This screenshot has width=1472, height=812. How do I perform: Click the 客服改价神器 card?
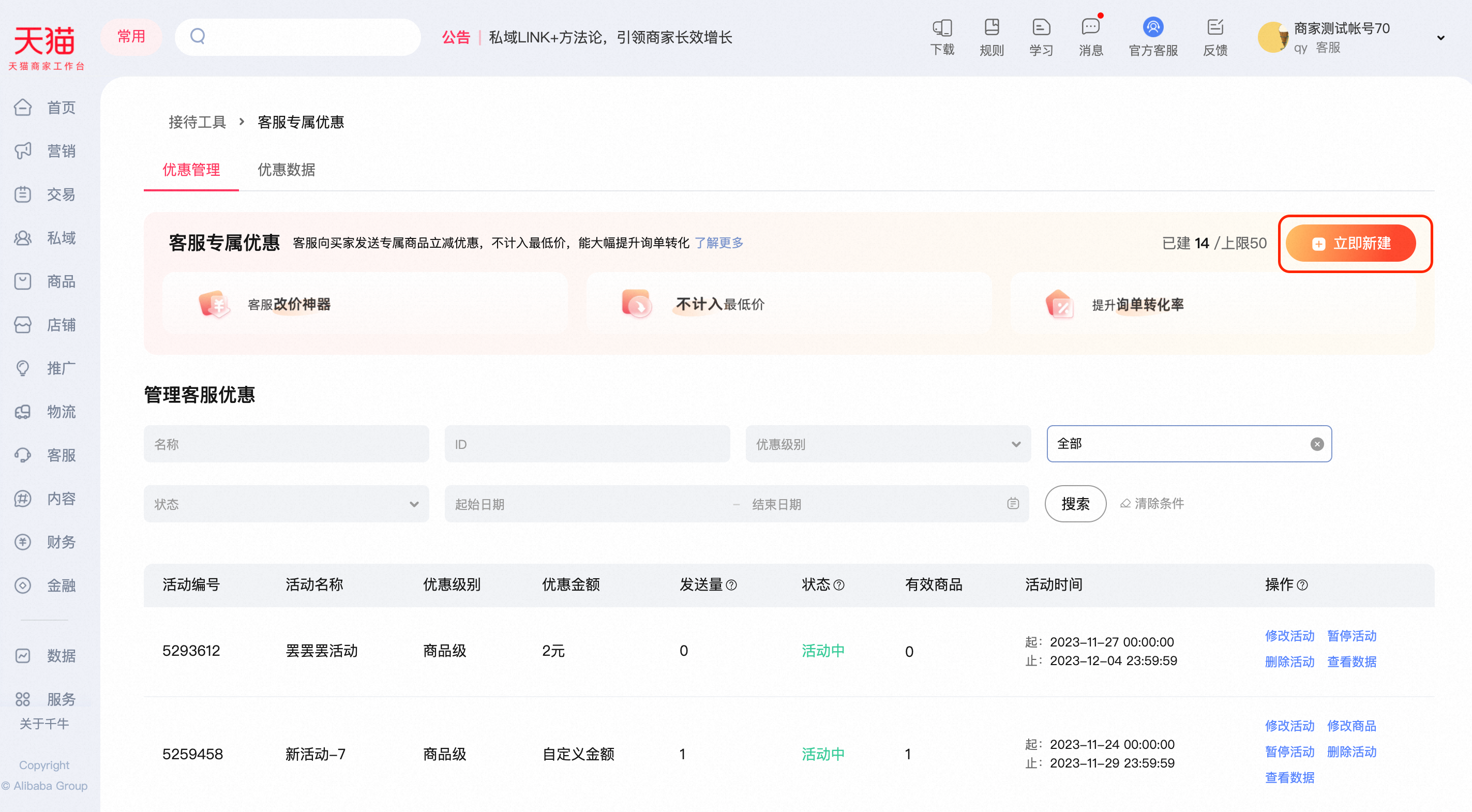(365, 304)
